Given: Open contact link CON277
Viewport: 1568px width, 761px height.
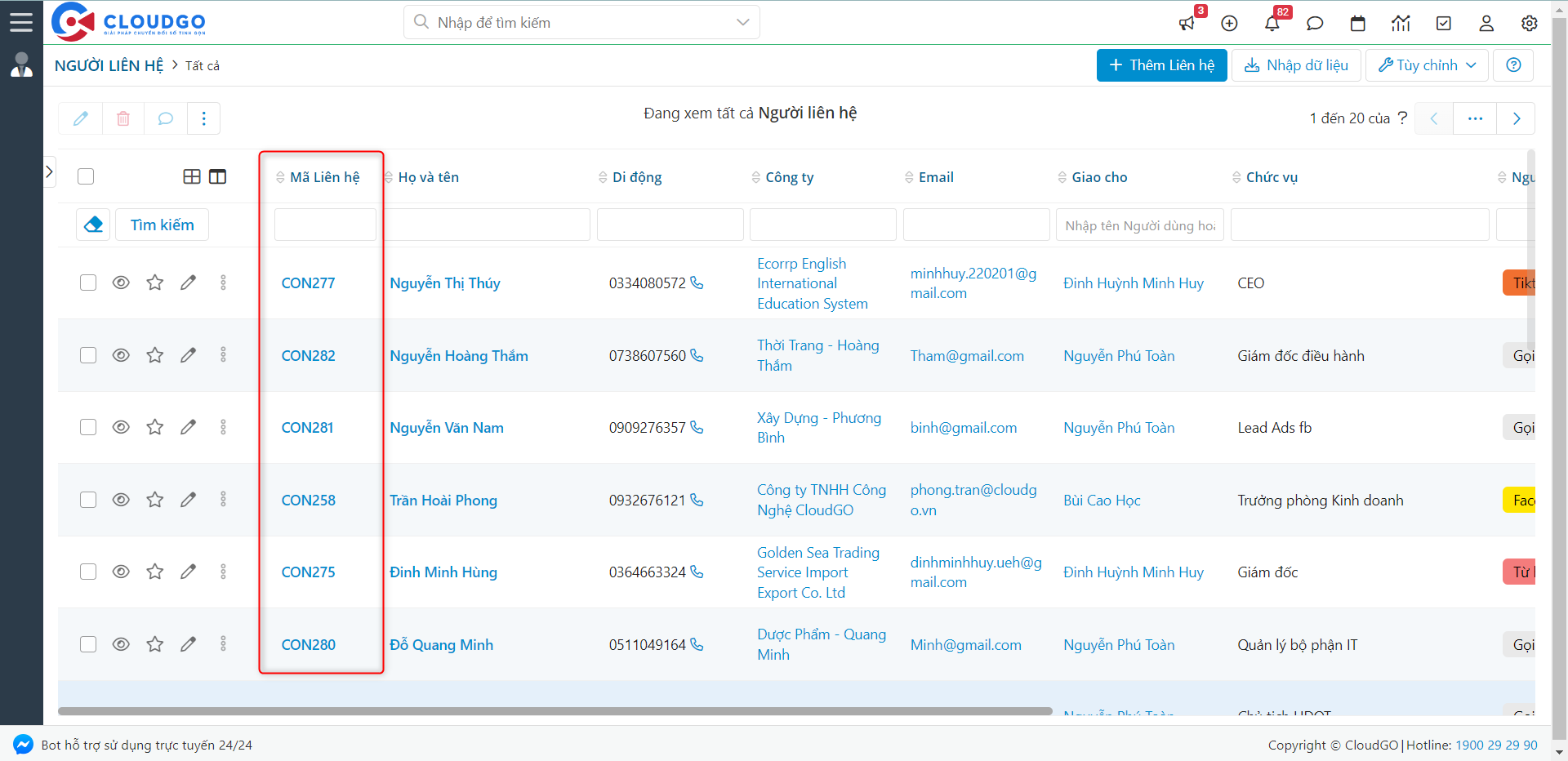Looking at the screenshot, I should (x=308, y=283).
